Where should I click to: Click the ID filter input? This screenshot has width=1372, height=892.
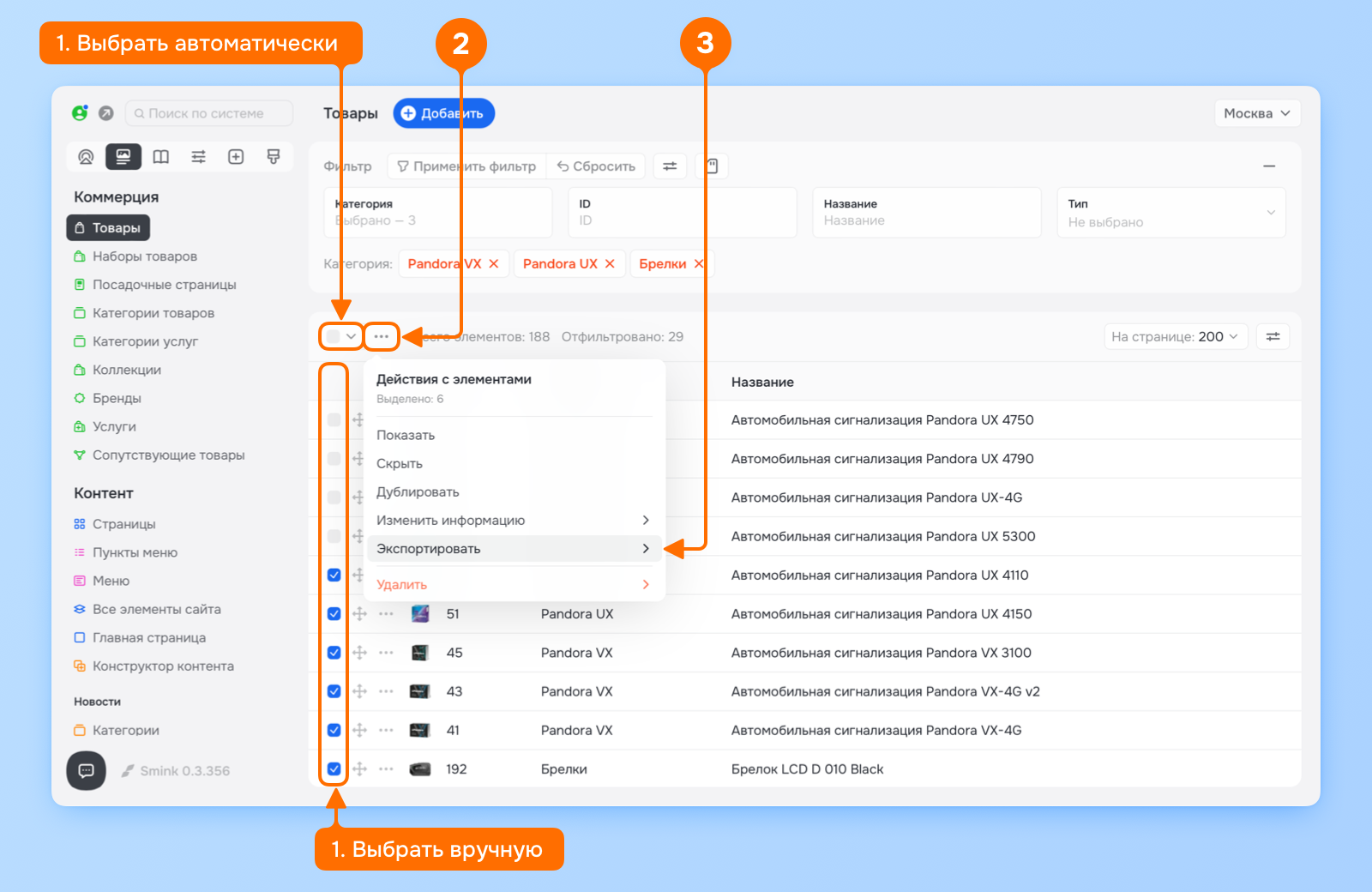[x=683, y=213]
